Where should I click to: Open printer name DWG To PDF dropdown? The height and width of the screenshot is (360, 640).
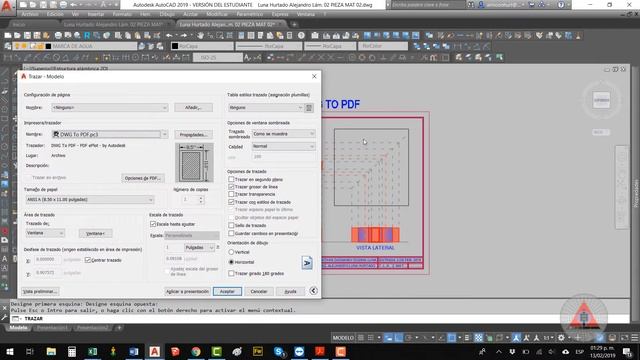(x=109, y=134)
